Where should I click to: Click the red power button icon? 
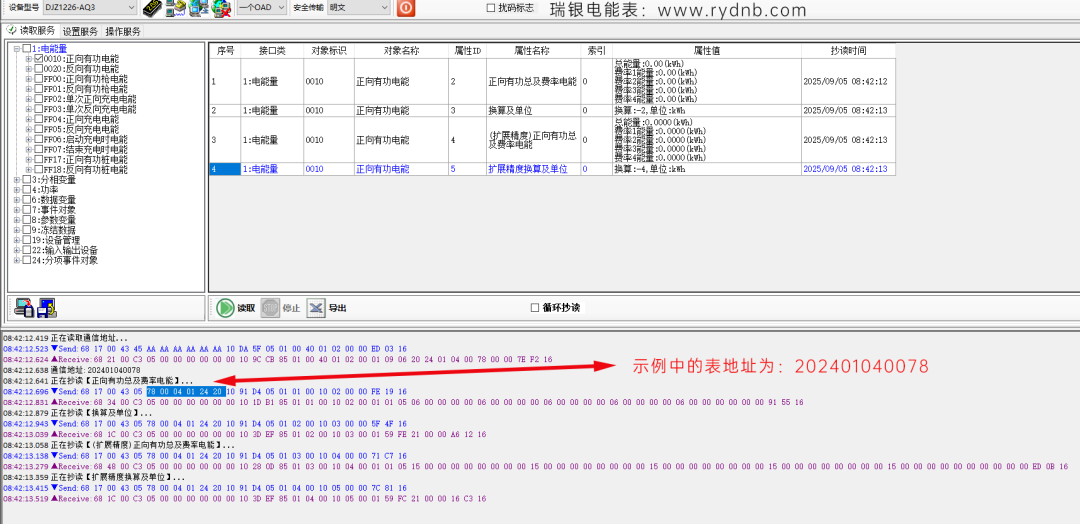tap(406, 8)
